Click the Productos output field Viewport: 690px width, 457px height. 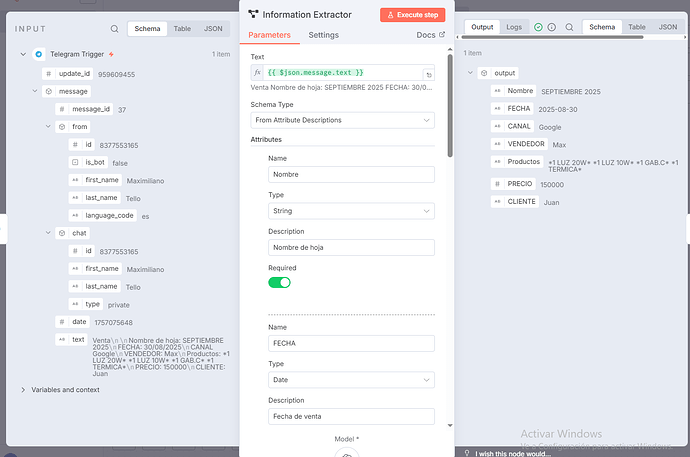point(517,161)
